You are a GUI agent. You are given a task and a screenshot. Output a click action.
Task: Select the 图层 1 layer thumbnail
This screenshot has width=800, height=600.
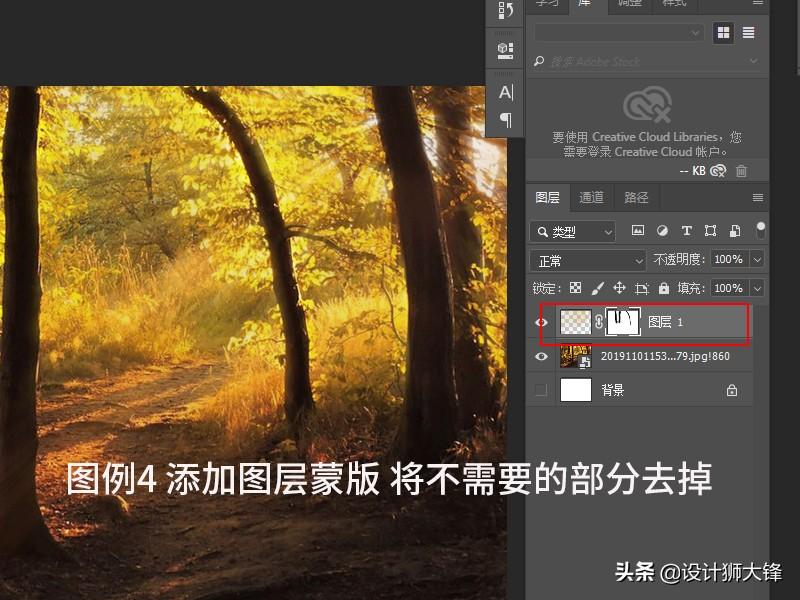click(576, 322)
